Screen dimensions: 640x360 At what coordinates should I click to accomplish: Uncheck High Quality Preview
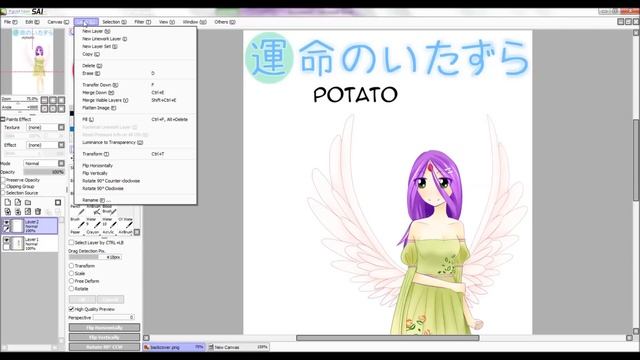pos(71,309)
